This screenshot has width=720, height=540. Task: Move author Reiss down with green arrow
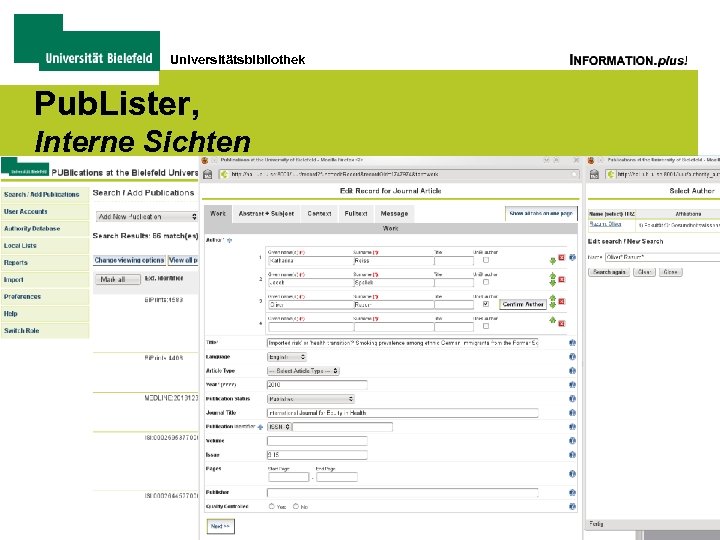point(553,261)
